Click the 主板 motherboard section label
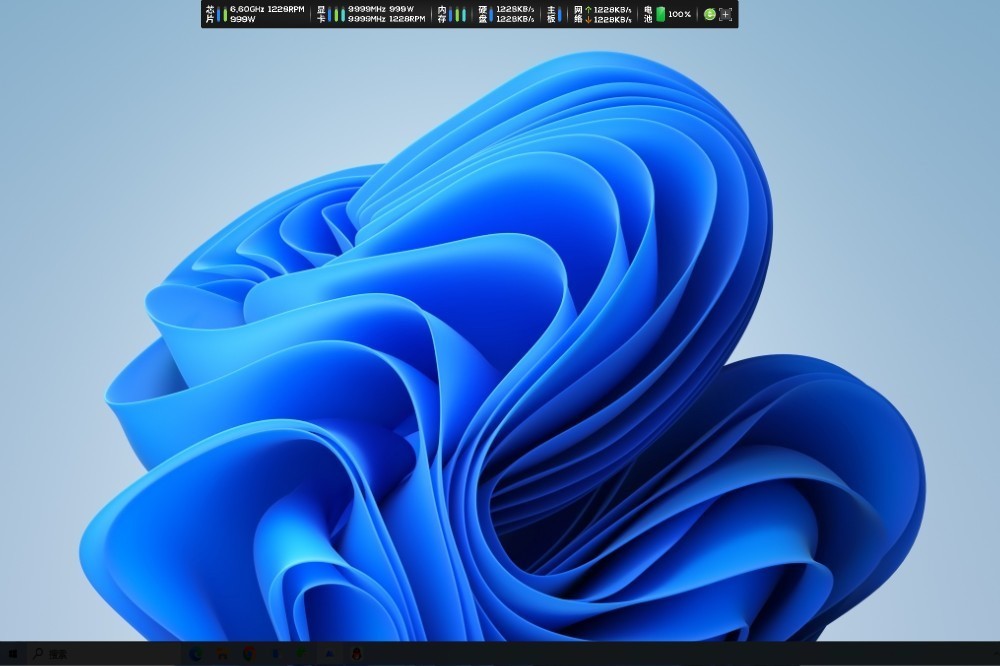Screen dimensions: 1000x666 click(551, 14)
